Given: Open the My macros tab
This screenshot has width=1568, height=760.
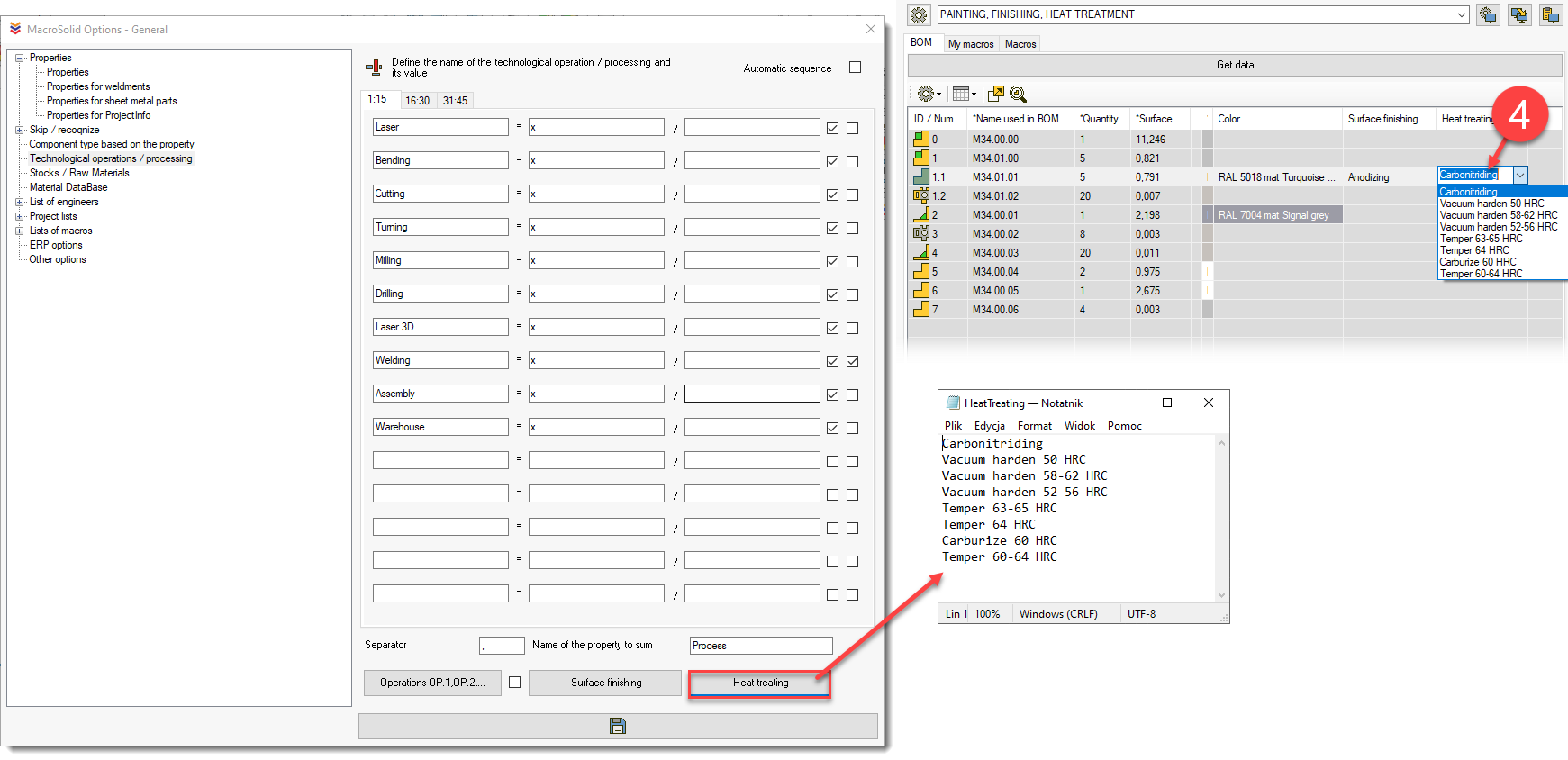Looking at the screenshot, I should 971,43.
